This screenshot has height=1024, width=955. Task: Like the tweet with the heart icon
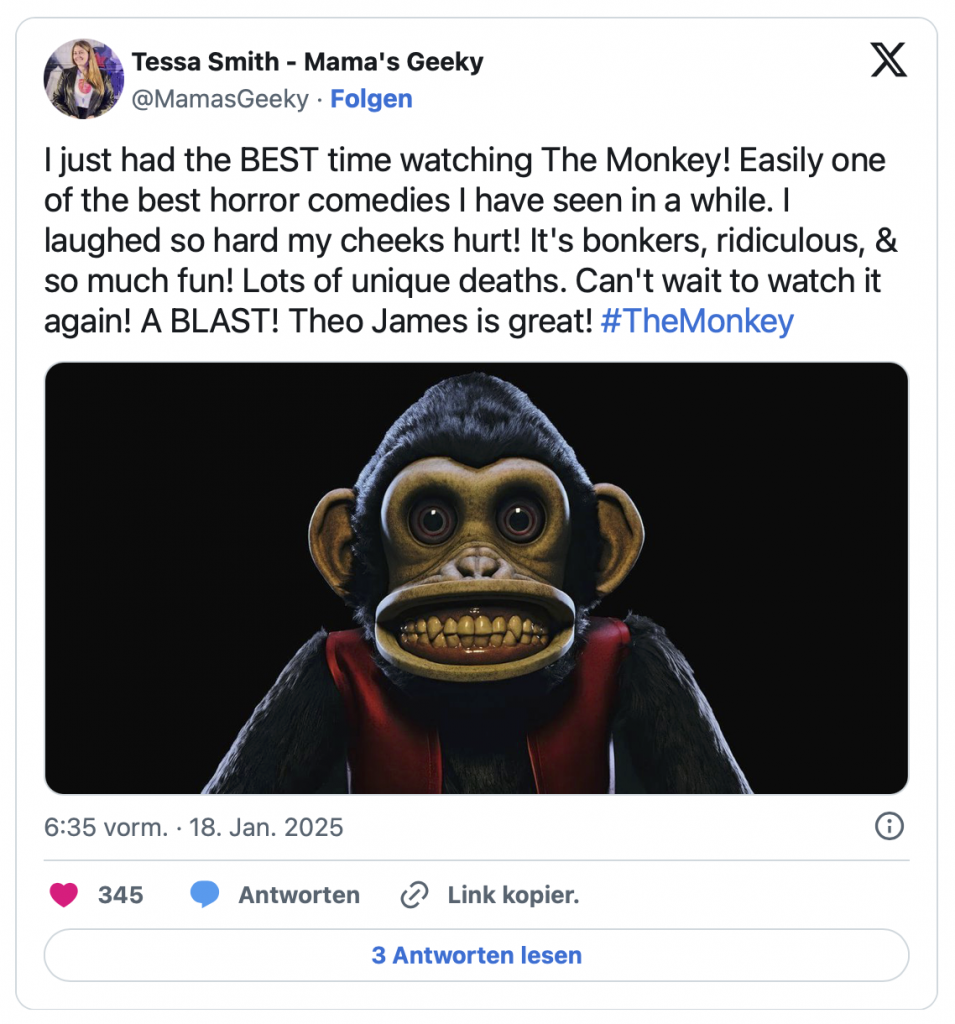(64, 895)
